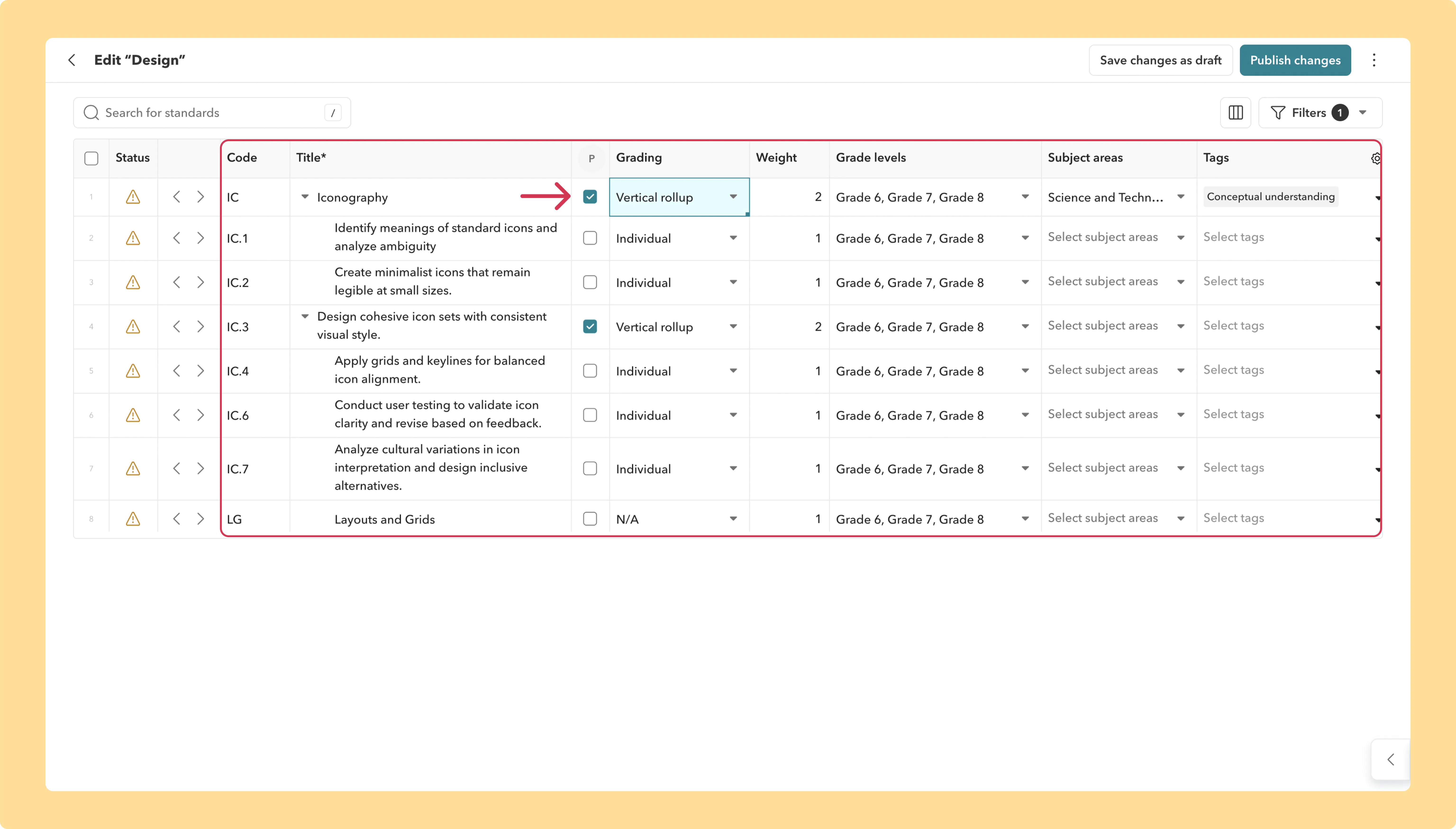Indent the LG row with right chevron
Viewport: 1456px width, 829px height.
(200, 519)
